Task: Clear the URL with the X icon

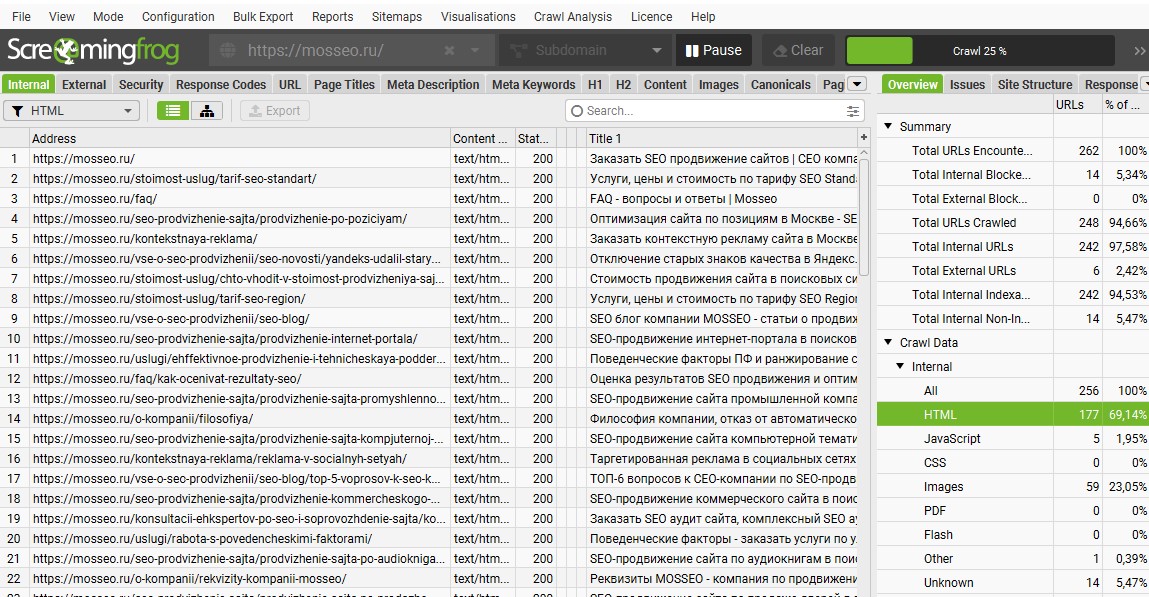Action: 449,51
